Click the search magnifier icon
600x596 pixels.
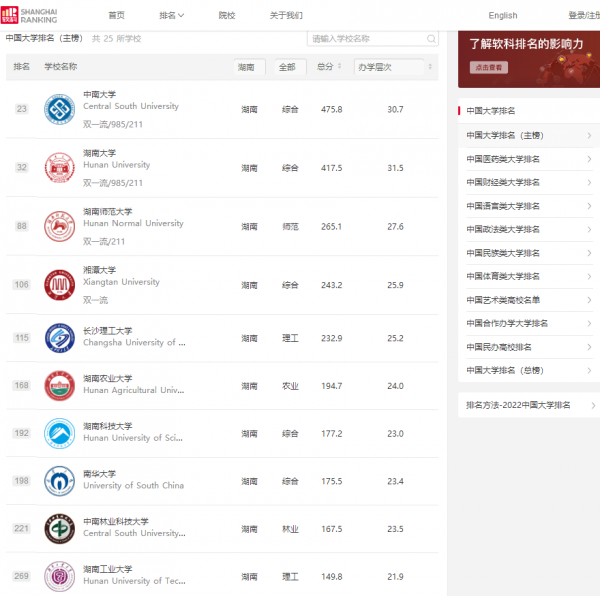431,39
